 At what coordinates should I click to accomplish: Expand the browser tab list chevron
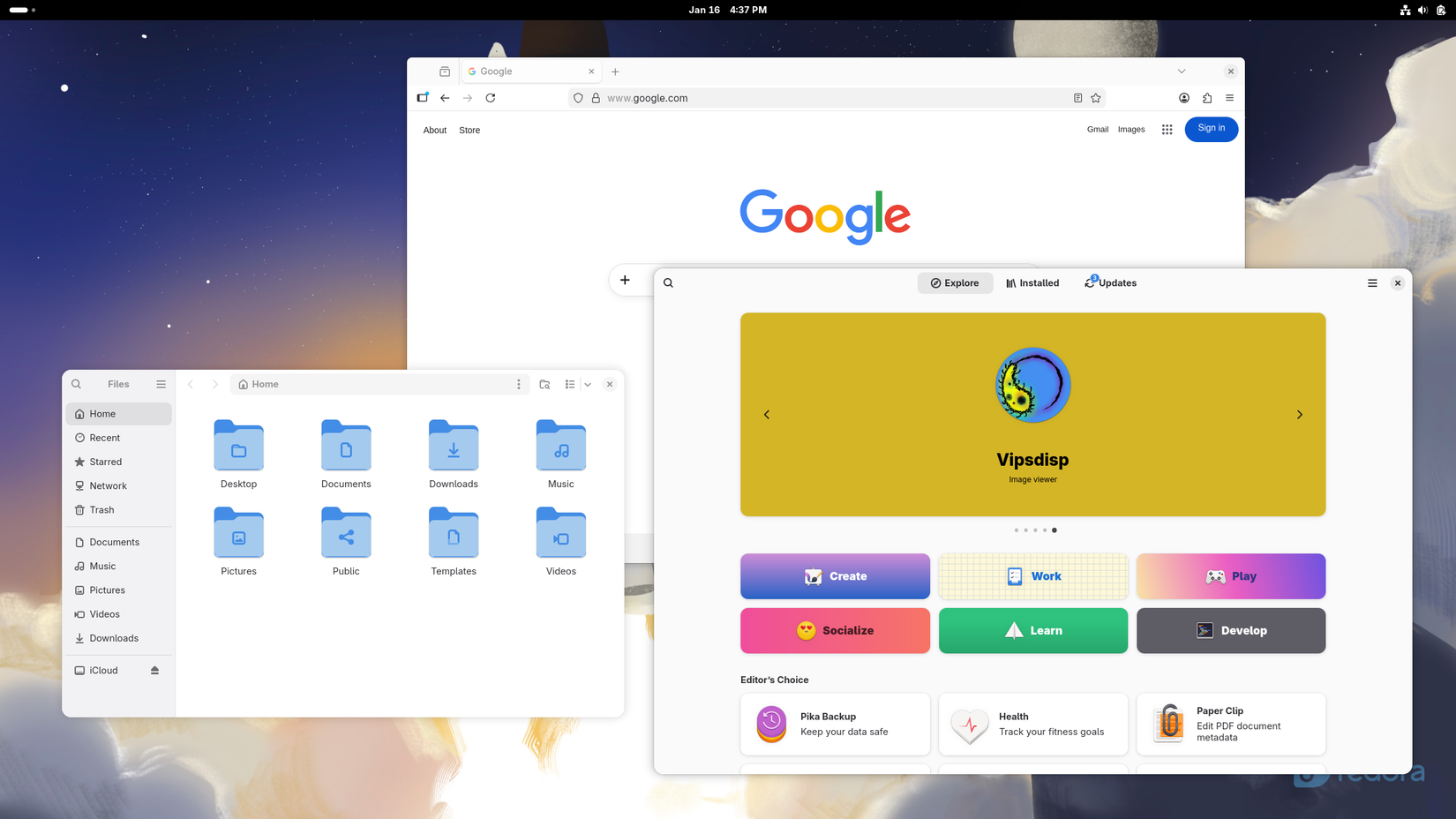[1182, 71]
